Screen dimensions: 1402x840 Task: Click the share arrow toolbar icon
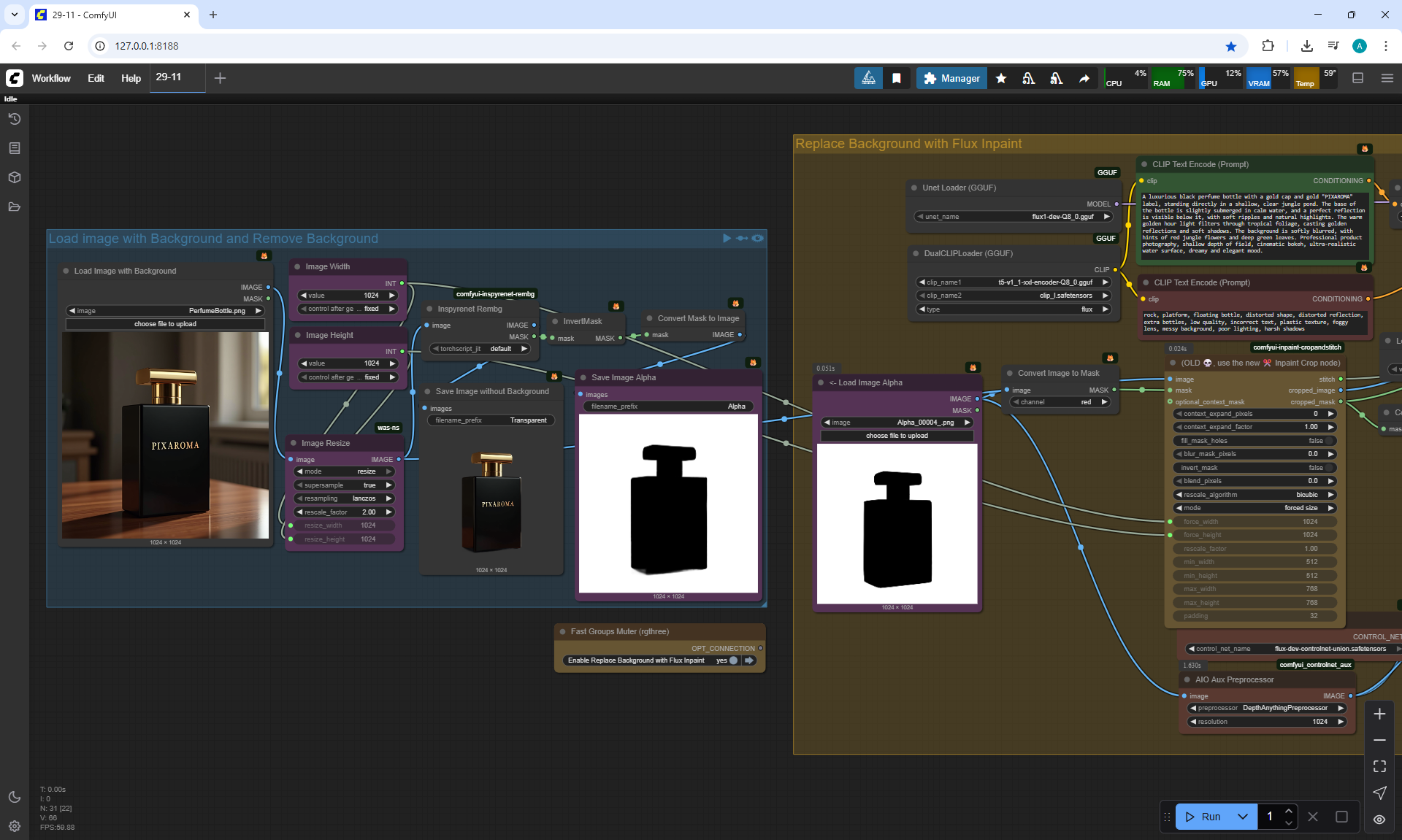(x=1084, y=78)
